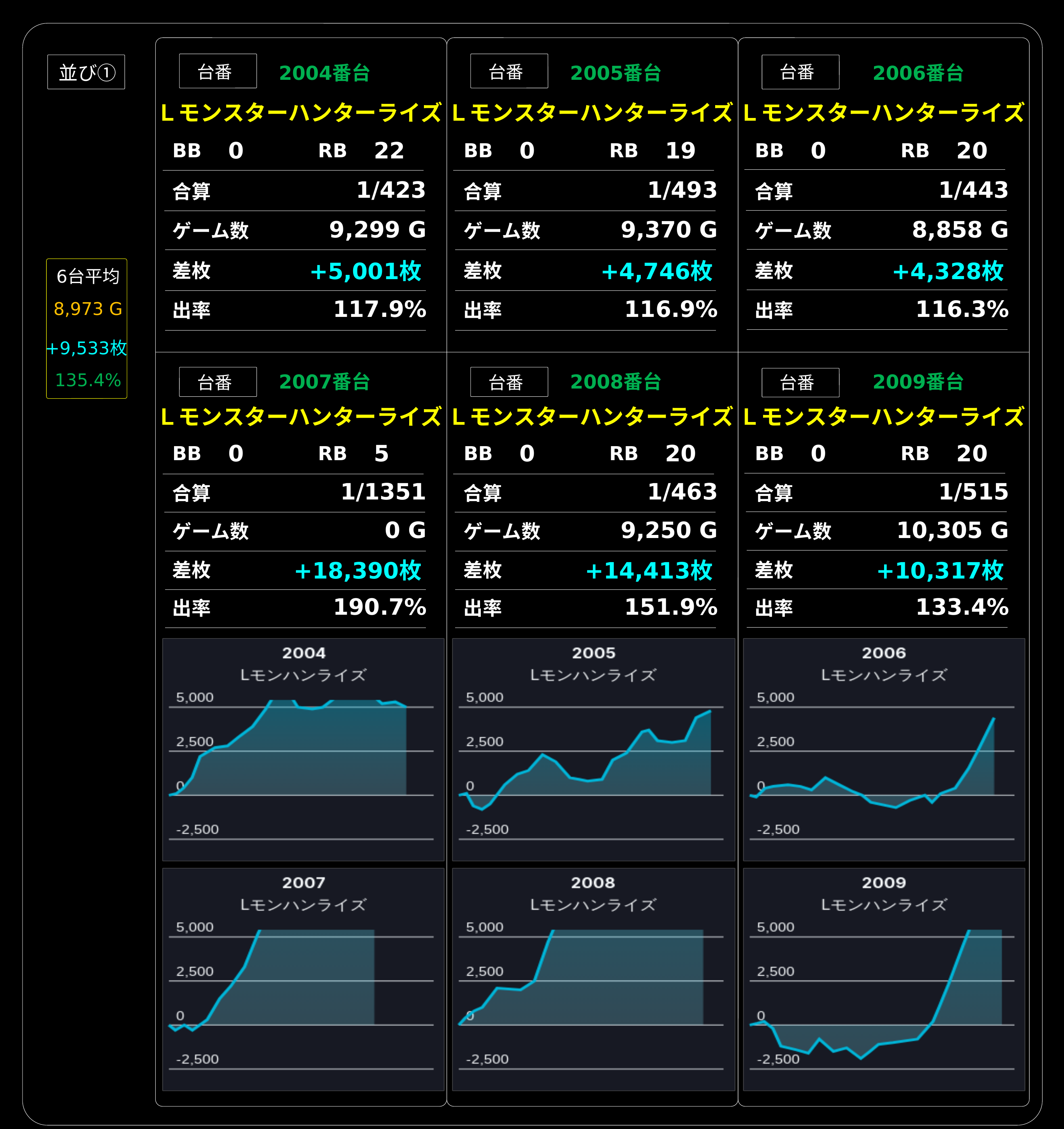
Task: Click the RB count 20 for machine 2009
Action: (971, 454)
